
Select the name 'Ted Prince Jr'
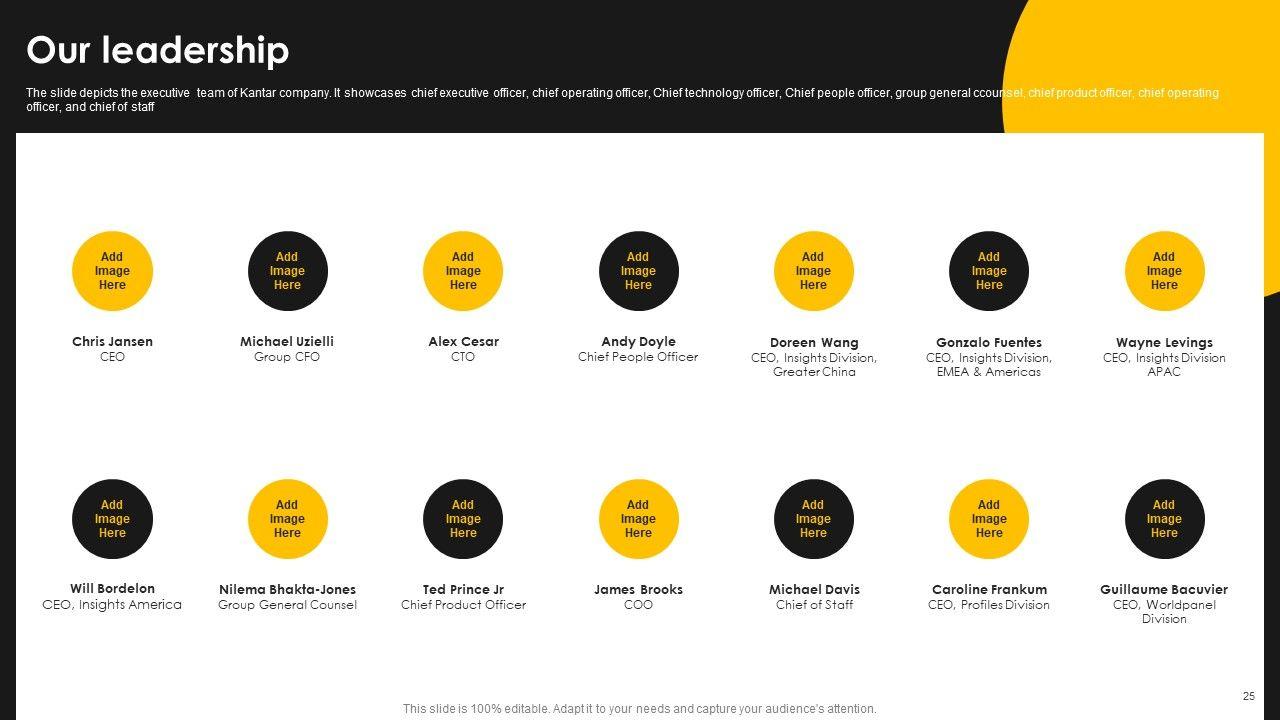[x=463, y=589]
